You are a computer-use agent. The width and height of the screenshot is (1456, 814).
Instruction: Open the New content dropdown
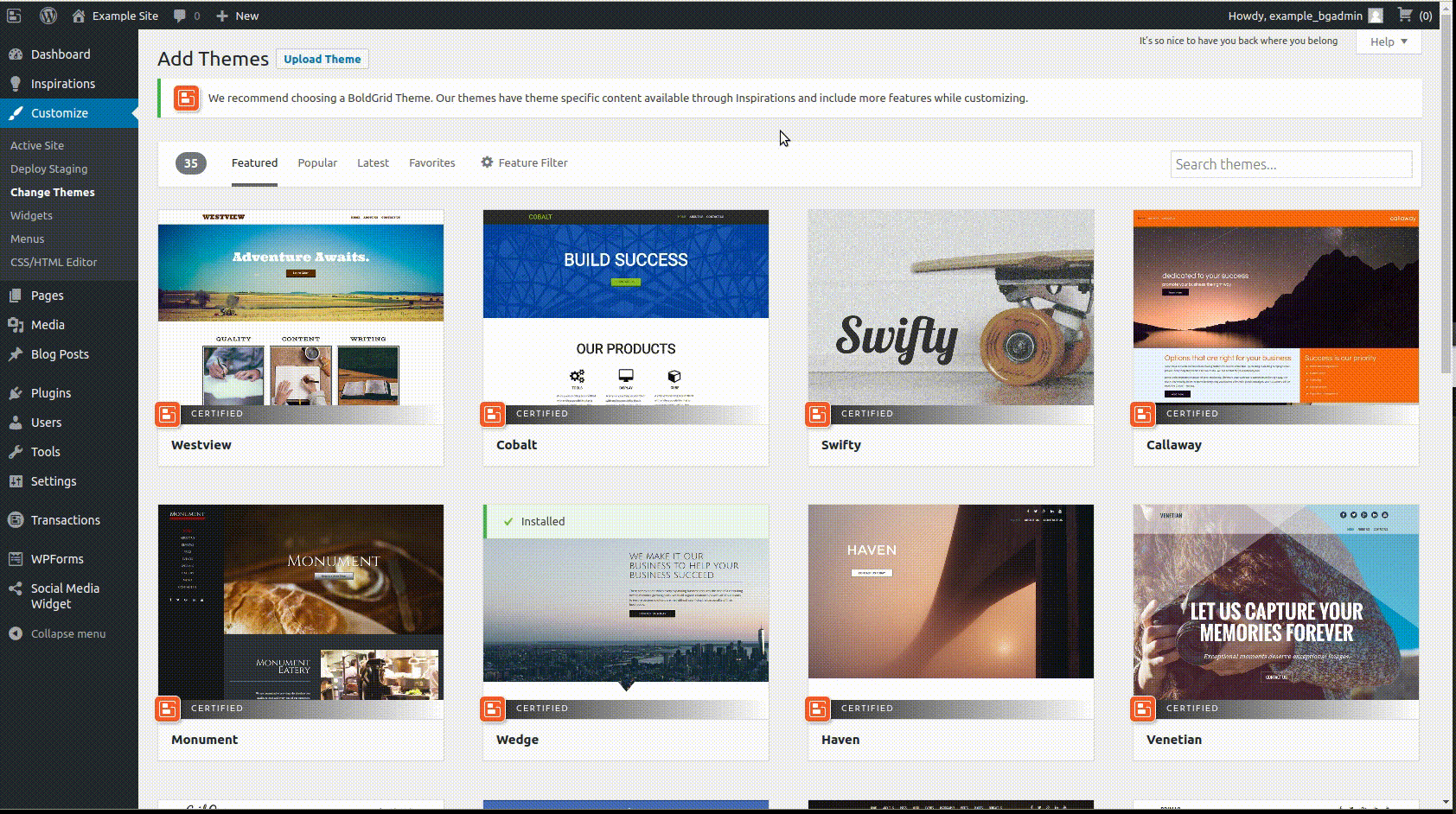[238, 16]
